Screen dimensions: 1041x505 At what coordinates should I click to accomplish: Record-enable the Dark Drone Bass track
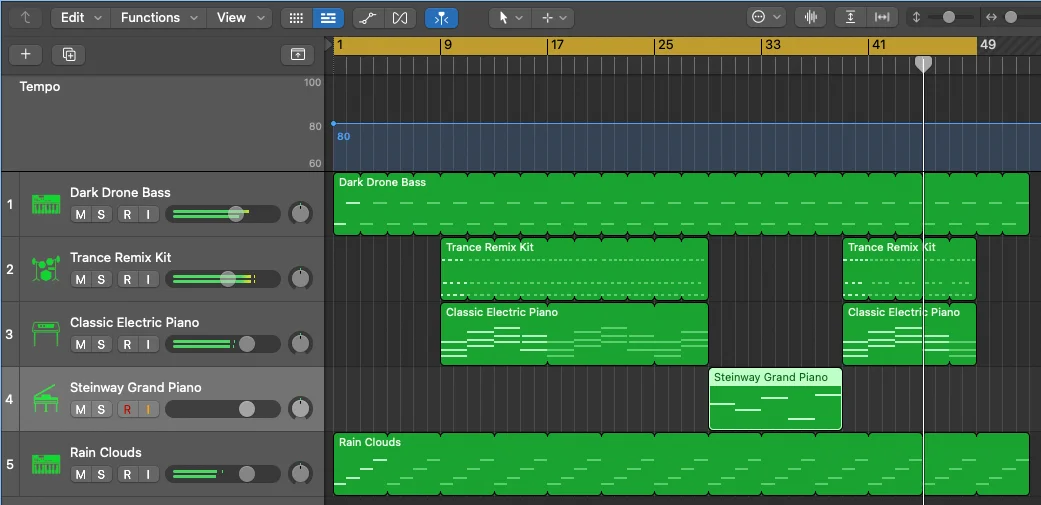(127, 214)
